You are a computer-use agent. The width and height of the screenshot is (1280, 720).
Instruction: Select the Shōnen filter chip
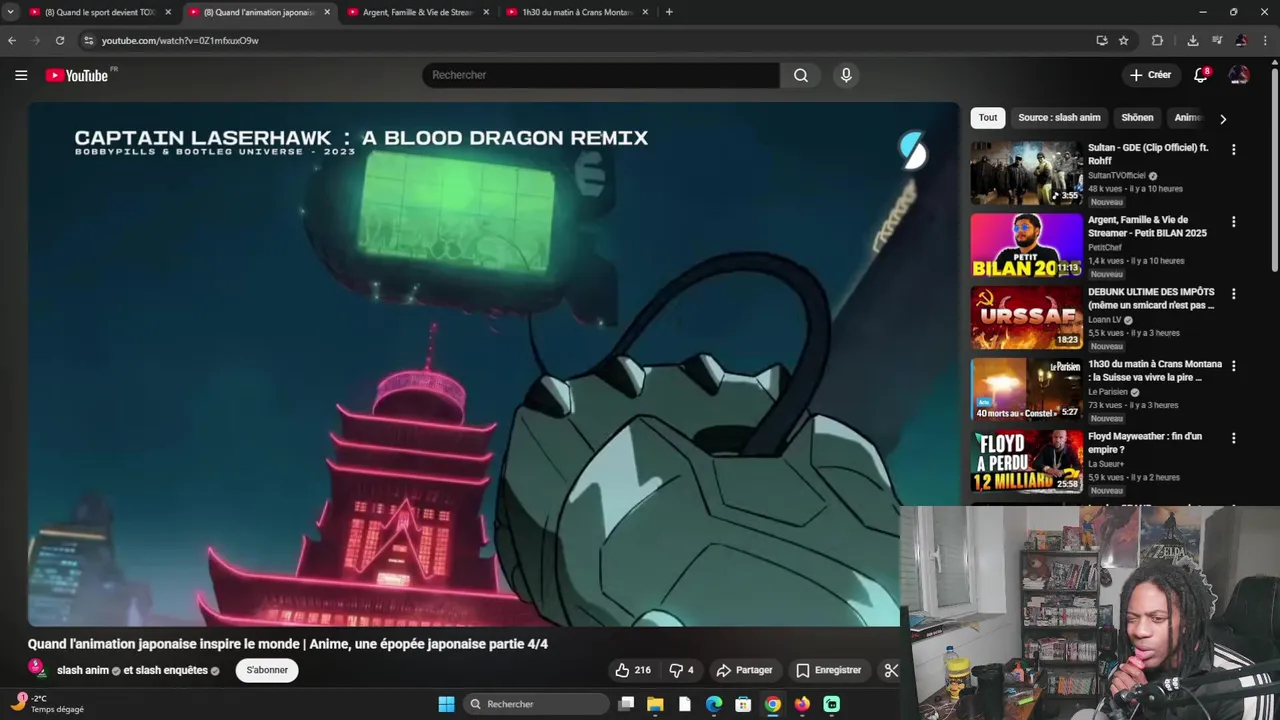pyautogui.click(x=1137, y=118)
